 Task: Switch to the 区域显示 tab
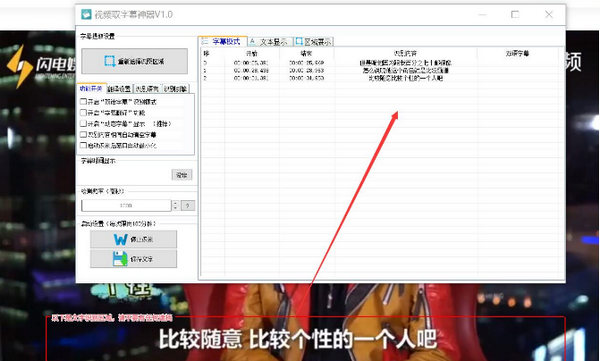pos(314,42)
